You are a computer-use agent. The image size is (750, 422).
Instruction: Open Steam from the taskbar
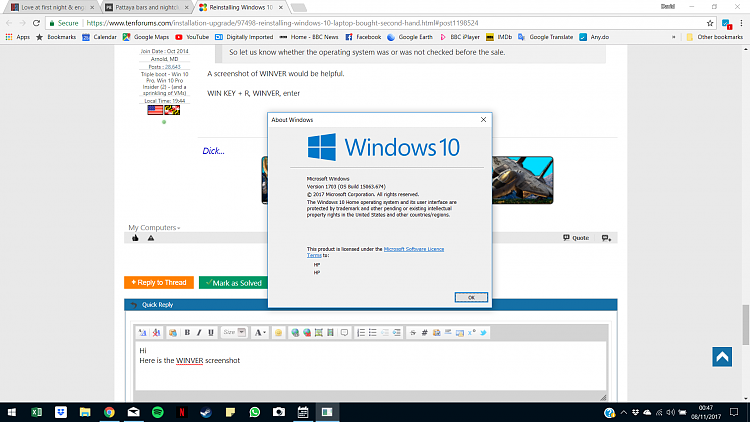[x=206, y=412]
